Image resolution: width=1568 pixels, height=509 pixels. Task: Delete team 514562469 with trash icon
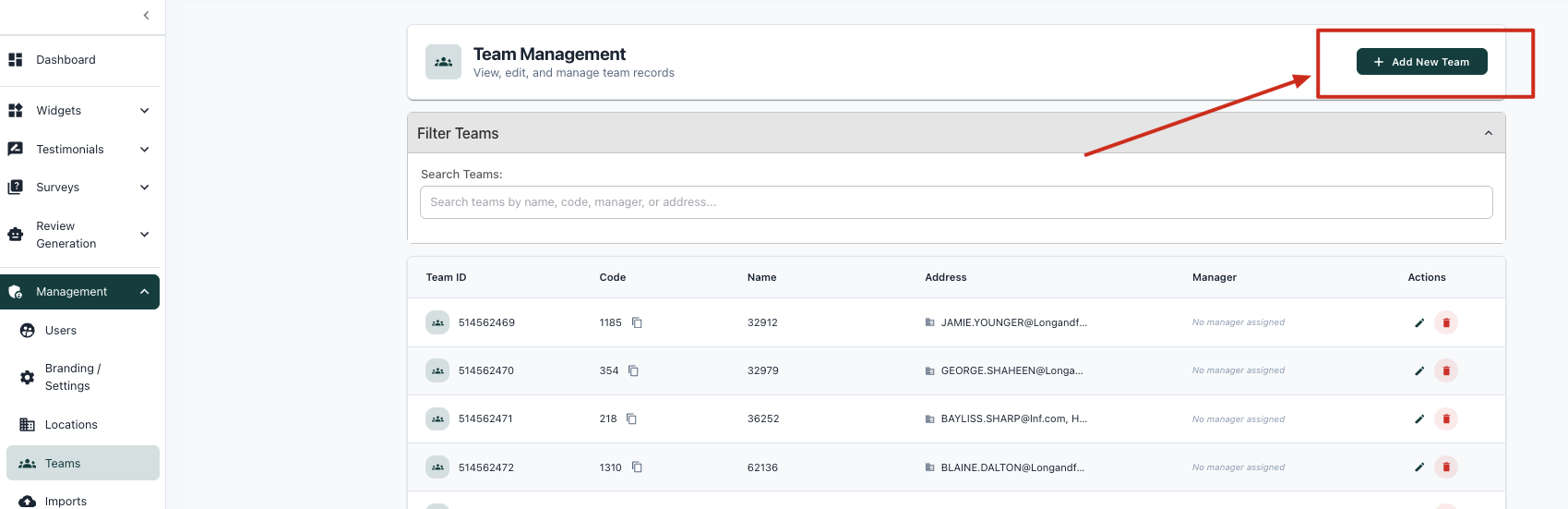click(1446, 322)
